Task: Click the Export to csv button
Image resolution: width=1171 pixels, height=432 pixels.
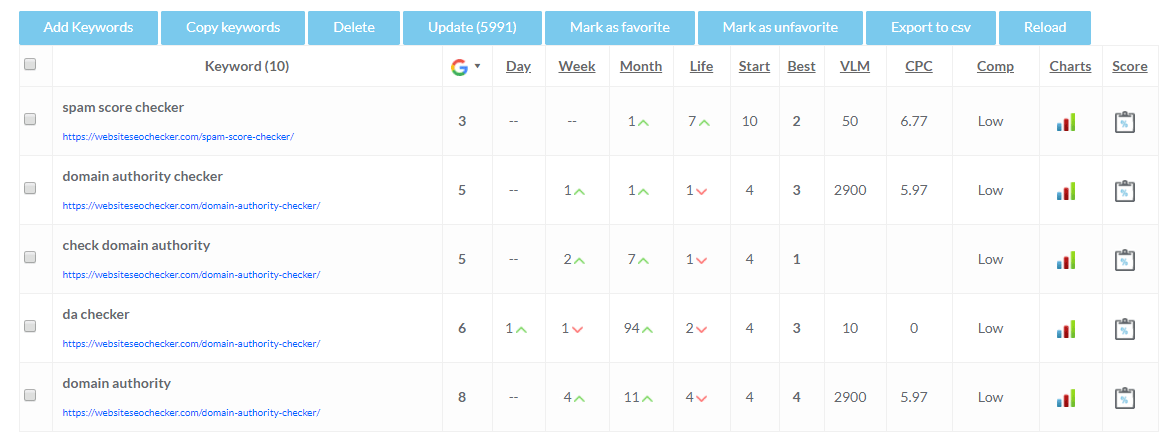Action: tap(931, 28)
